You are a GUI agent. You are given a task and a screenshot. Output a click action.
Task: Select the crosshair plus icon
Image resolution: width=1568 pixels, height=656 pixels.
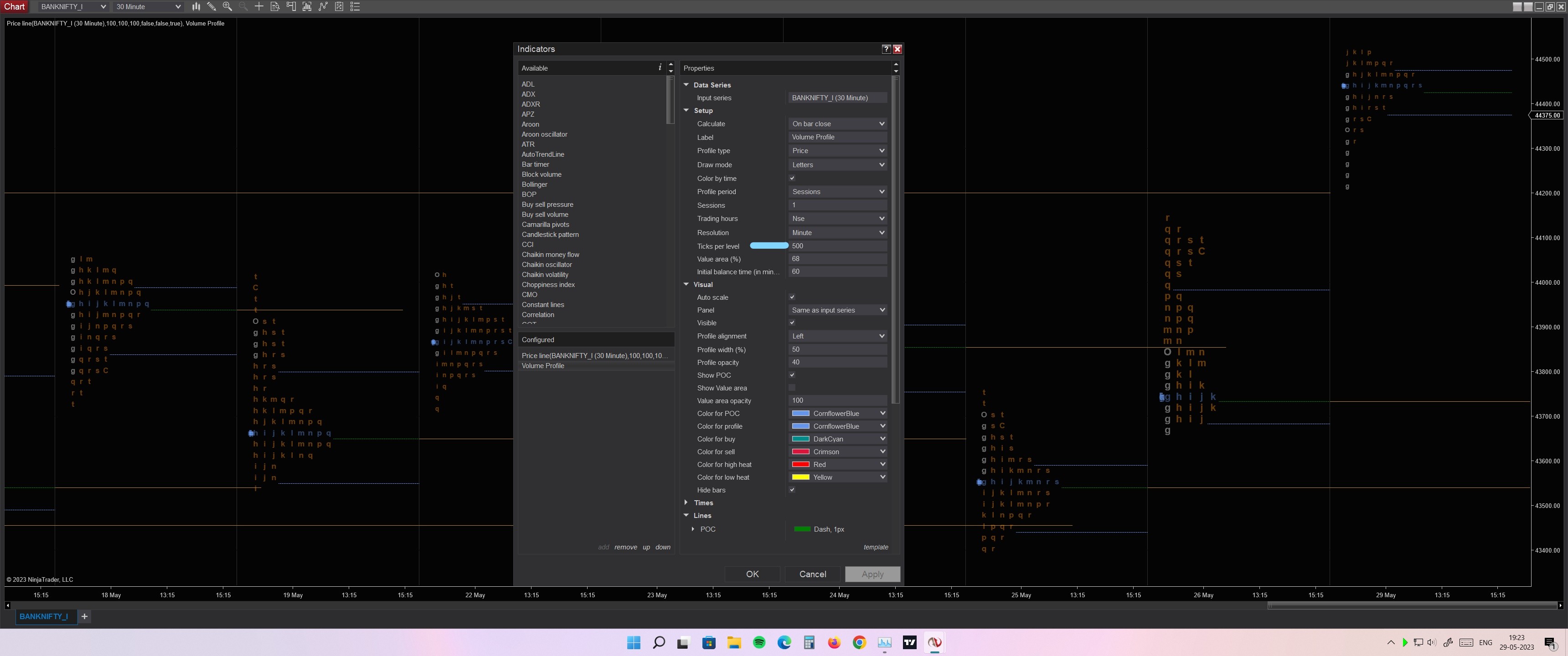click(x=259, y=7)
